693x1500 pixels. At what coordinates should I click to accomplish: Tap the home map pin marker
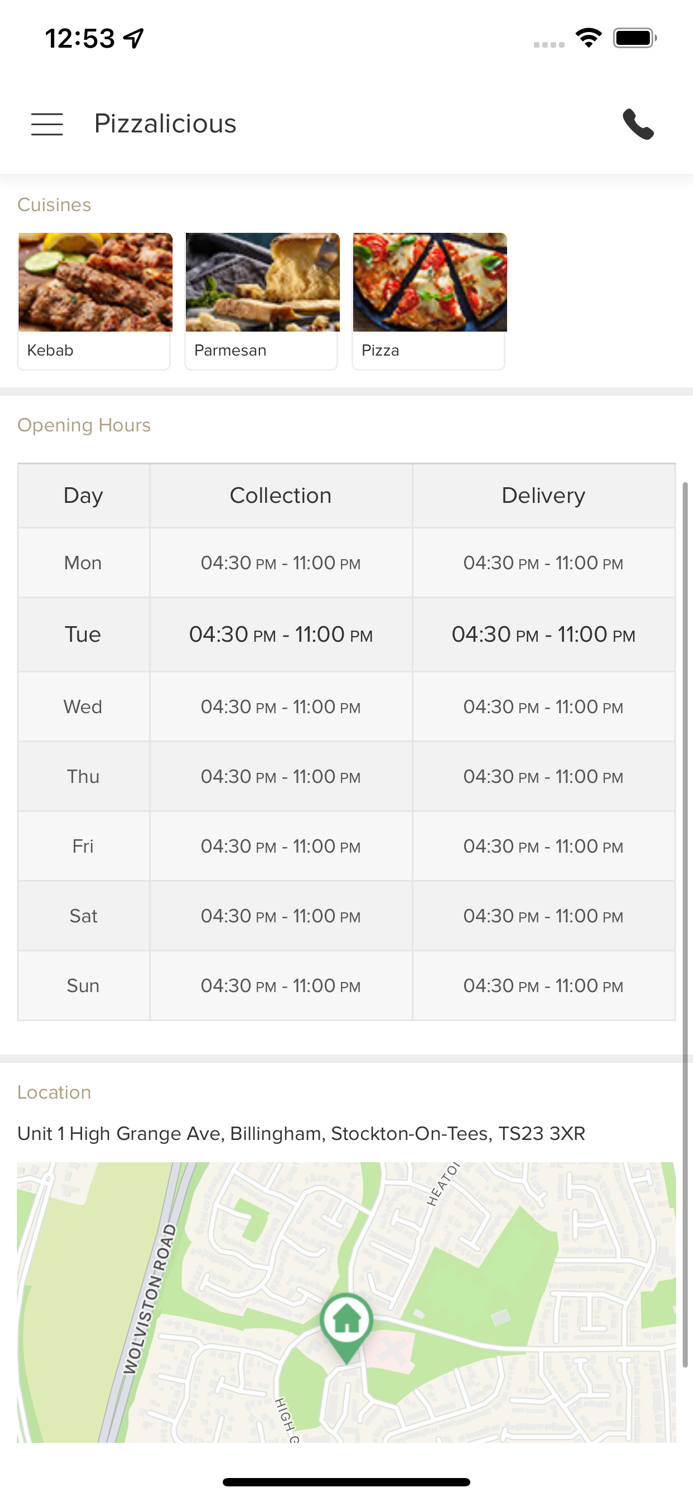click(x=346, y=1324)
